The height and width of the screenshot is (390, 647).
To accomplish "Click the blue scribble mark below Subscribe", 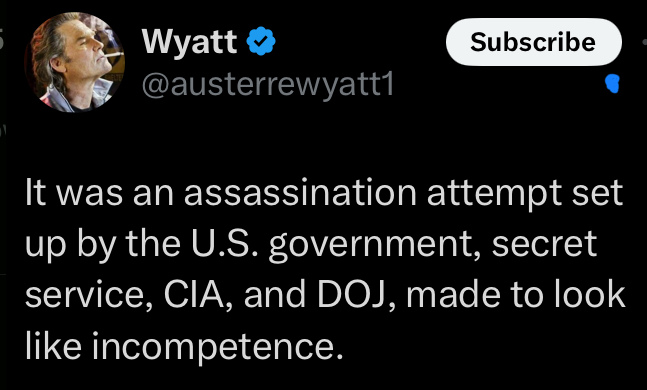I will point(612,83).
